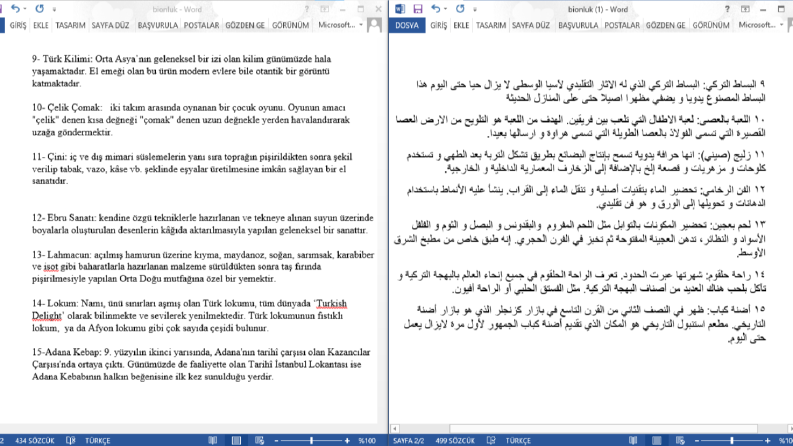
Task: Click the Help question mark in left window
Action: (306, 9)
